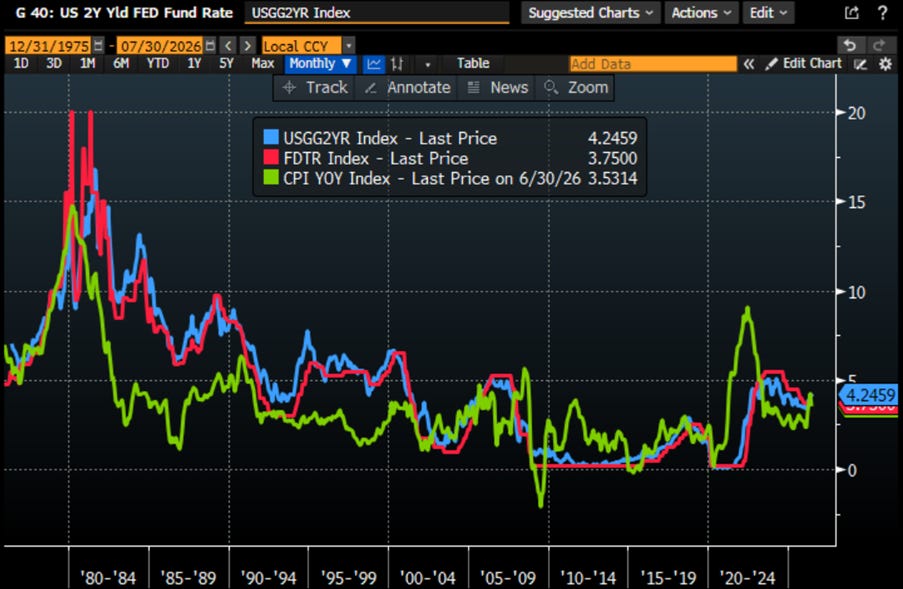903x589 pixels.
Task: Click the '00-'04 x-axis label
Action: click(x=428, y=577)
